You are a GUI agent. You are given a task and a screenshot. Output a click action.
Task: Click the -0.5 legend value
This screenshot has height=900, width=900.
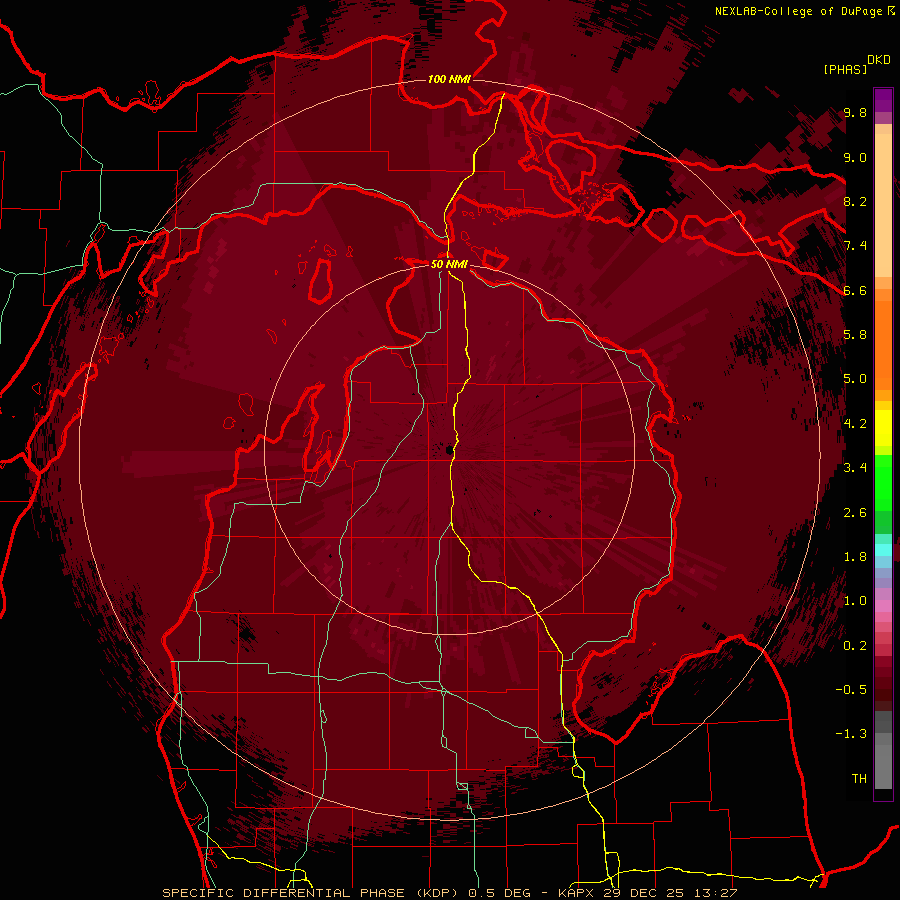[x=852, y=690]
